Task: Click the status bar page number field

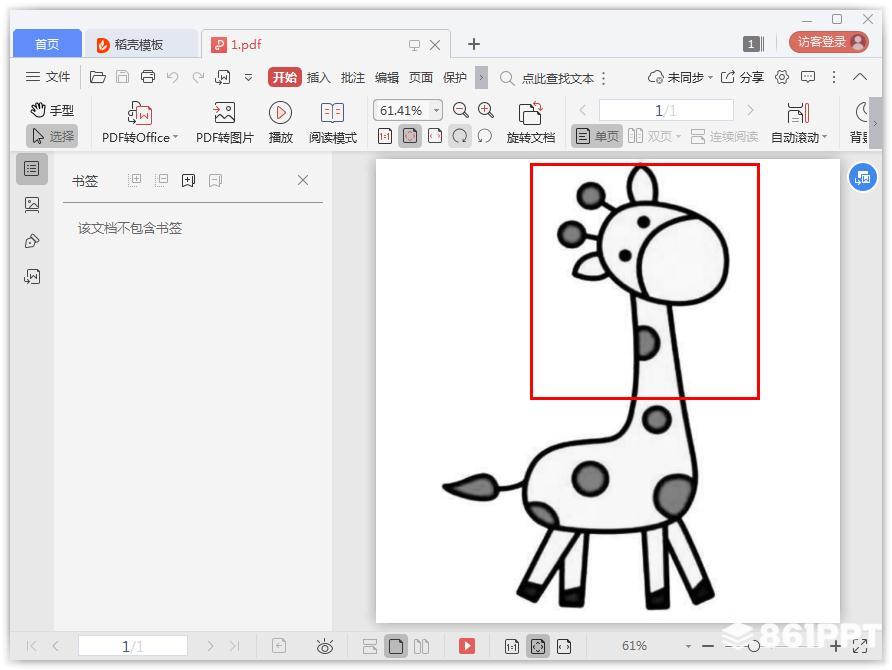Action: click(133, 646)
